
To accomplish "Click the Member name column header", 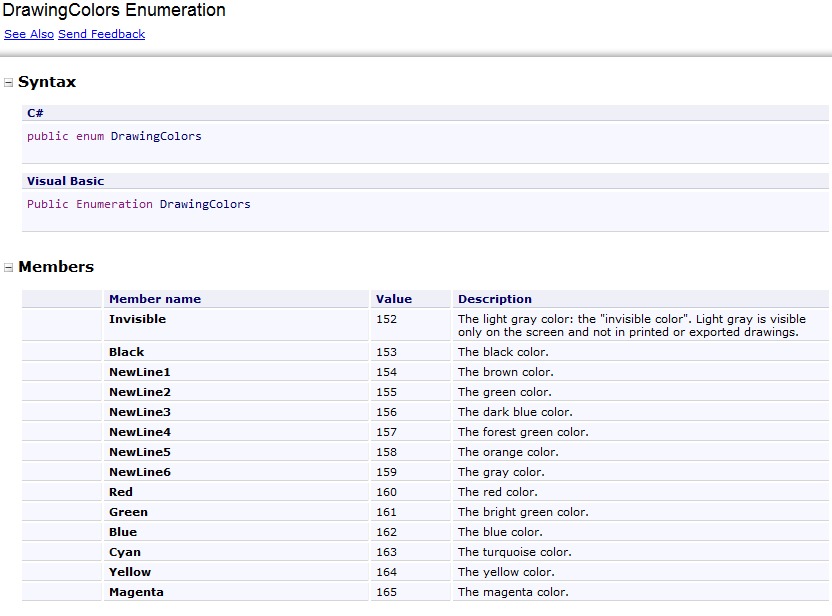I will click(x=155, y=299).
